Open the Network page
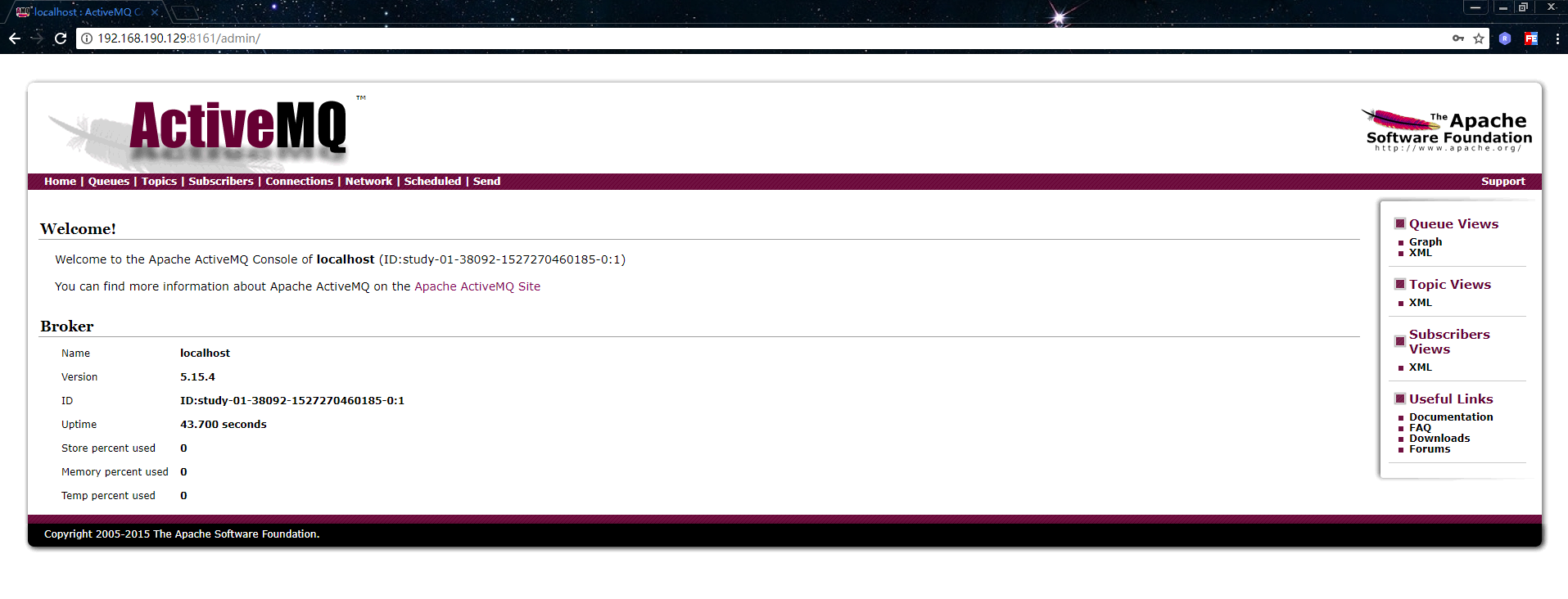 click(x=368, y=182)
